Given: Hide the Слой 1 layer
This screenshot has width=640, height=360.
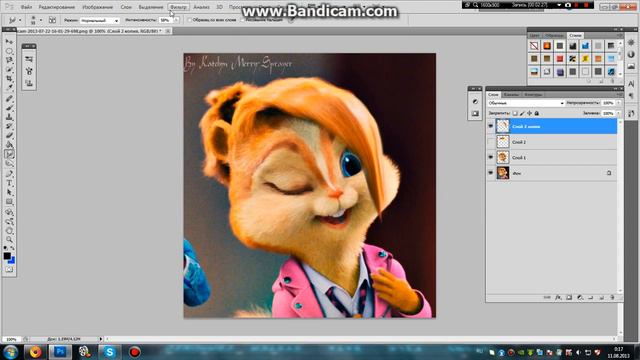Looking at the screenshot, I should 491,158.
